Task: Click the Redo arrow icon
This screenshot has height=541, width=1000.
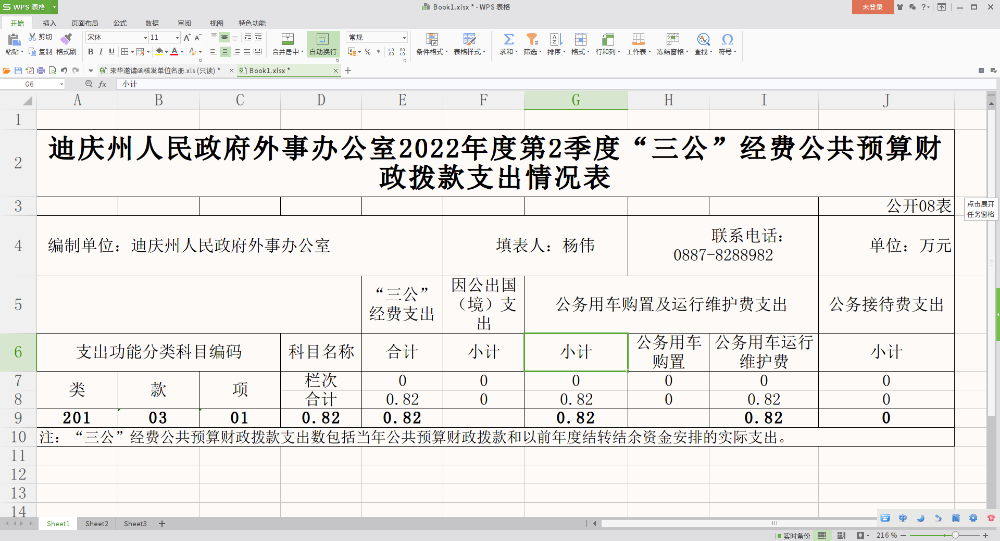Action: 76,70
